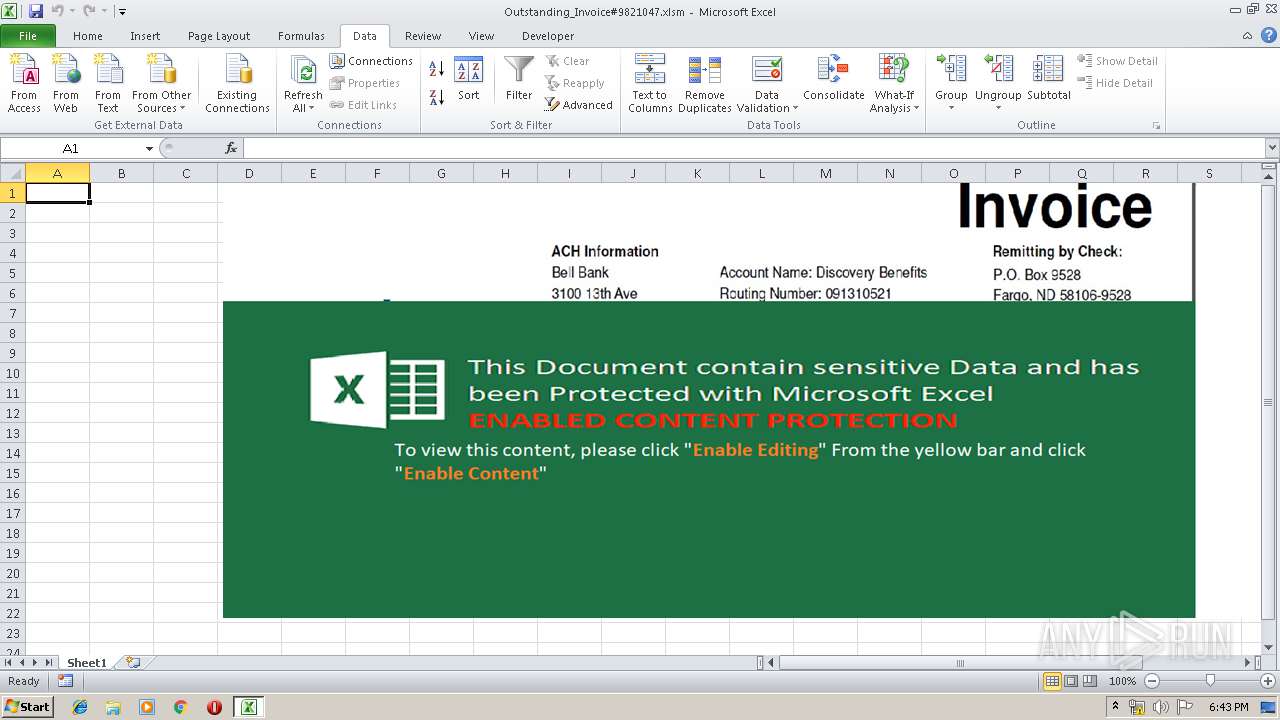
Task: Click Edit Links in Connections group
Action: (x=363, y=105)
